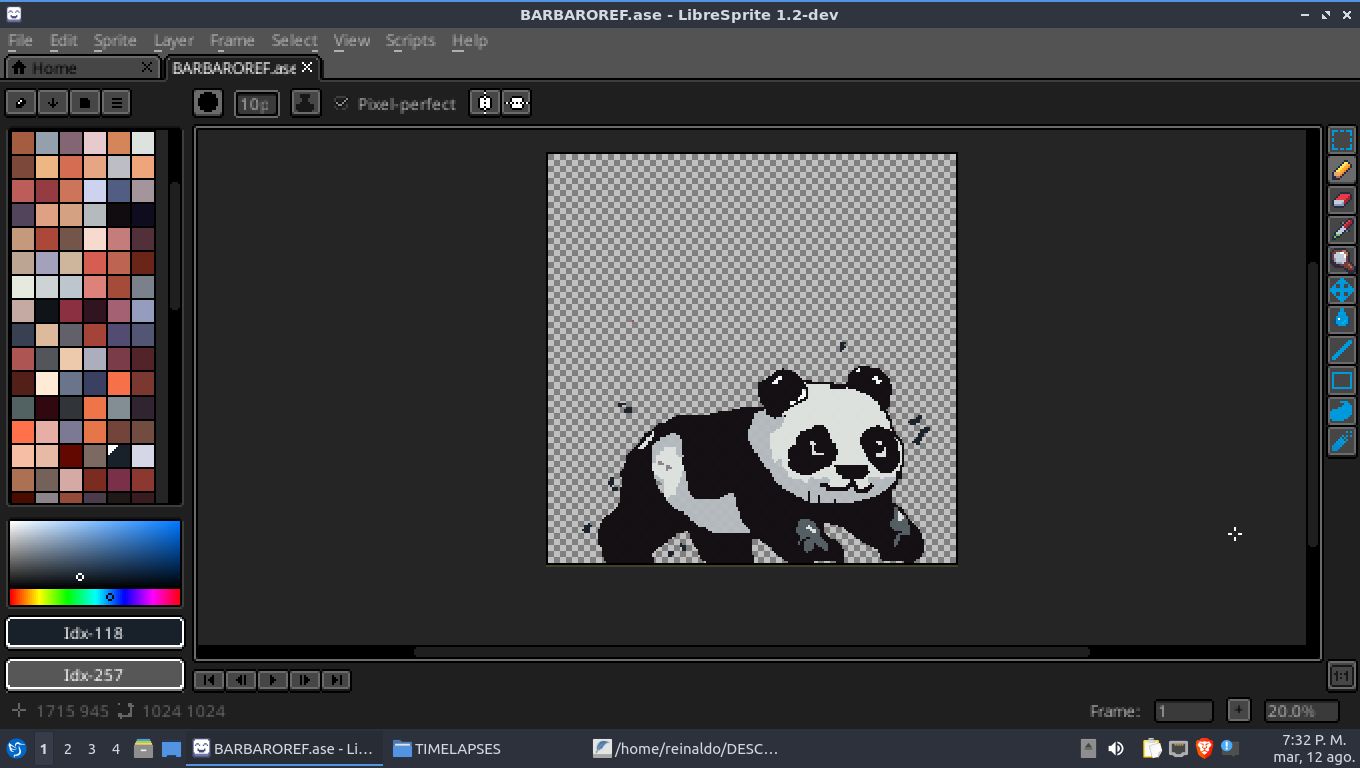Click the volume speaker tray icon
The width and height of the screenshot is (1360, 768).
tap(1116, 748)
